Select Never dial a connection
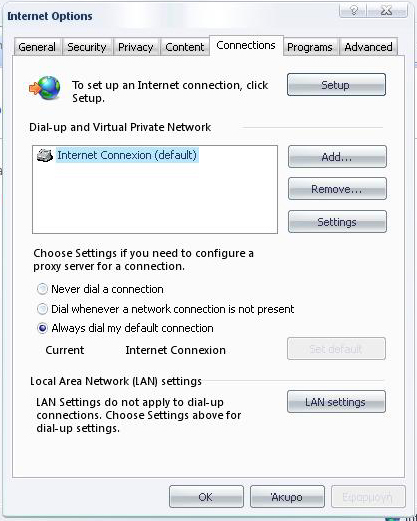The height and width of the screenshot is (521, 417). coord(42,289)
